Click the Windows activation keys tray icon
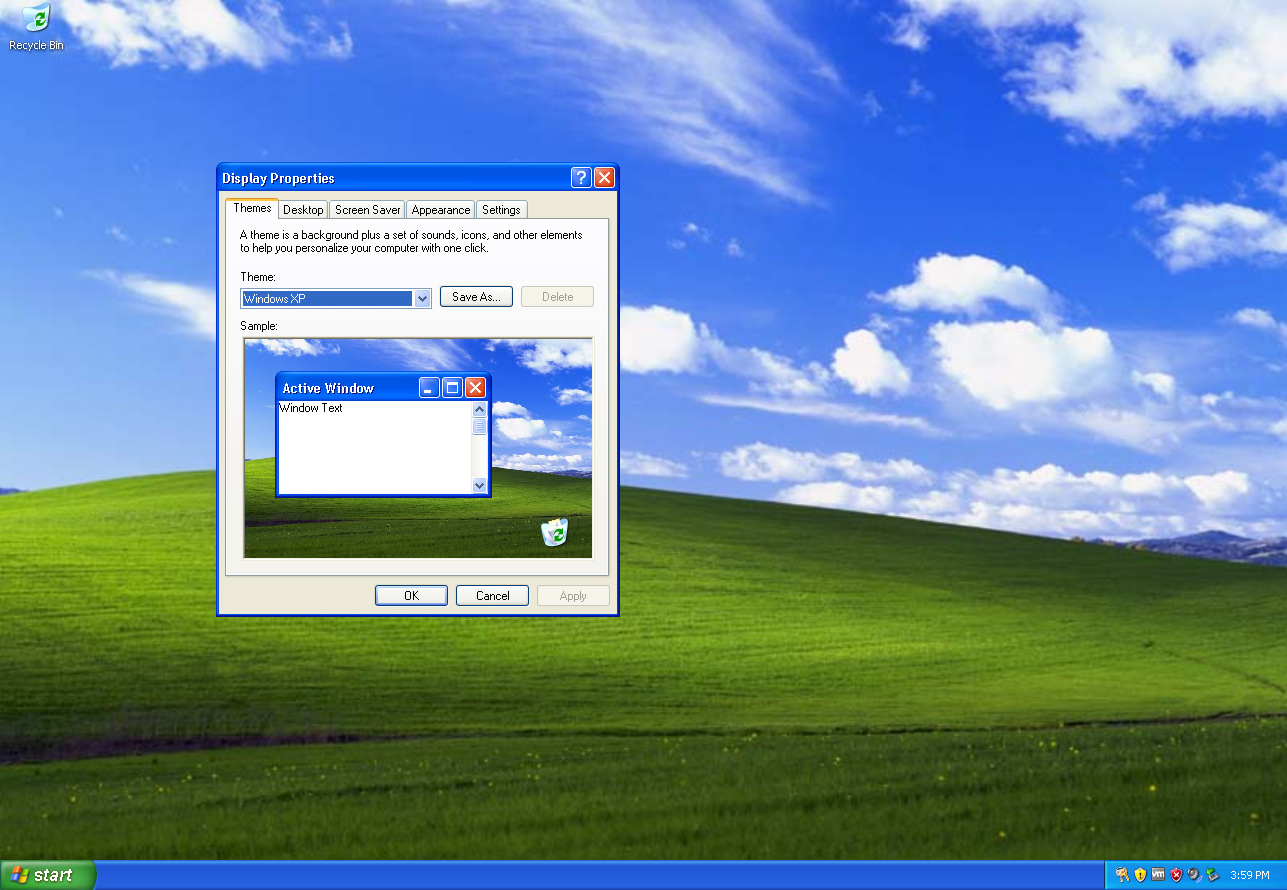Viewport: 1287px width, 890px height. tap(1122, 875)
